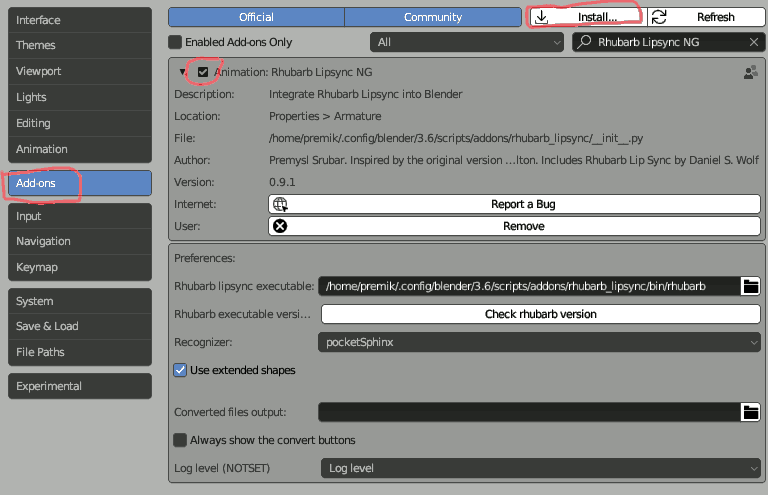Open the Input preferences section
Image resolution: width=768 pixels, height=495 pixels.
80,216
